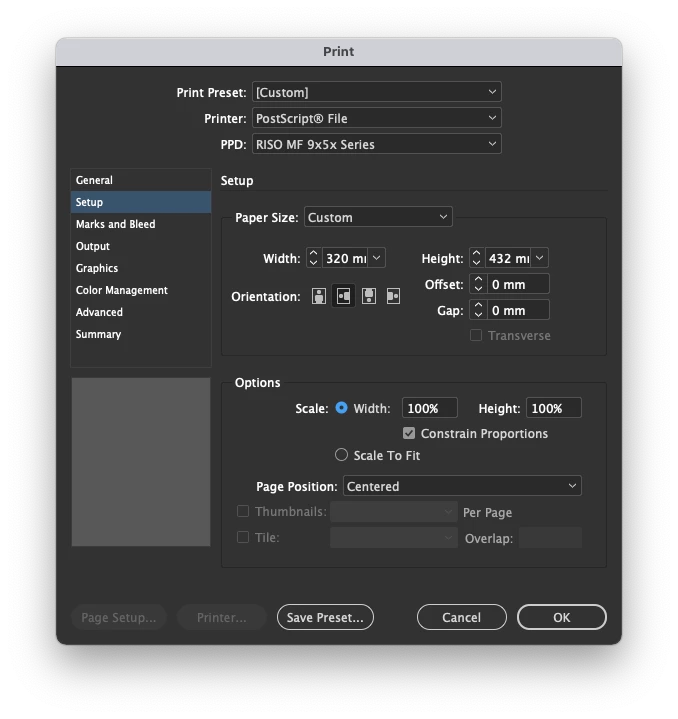Select reverse portrait orientation icon

pos(369,296)
